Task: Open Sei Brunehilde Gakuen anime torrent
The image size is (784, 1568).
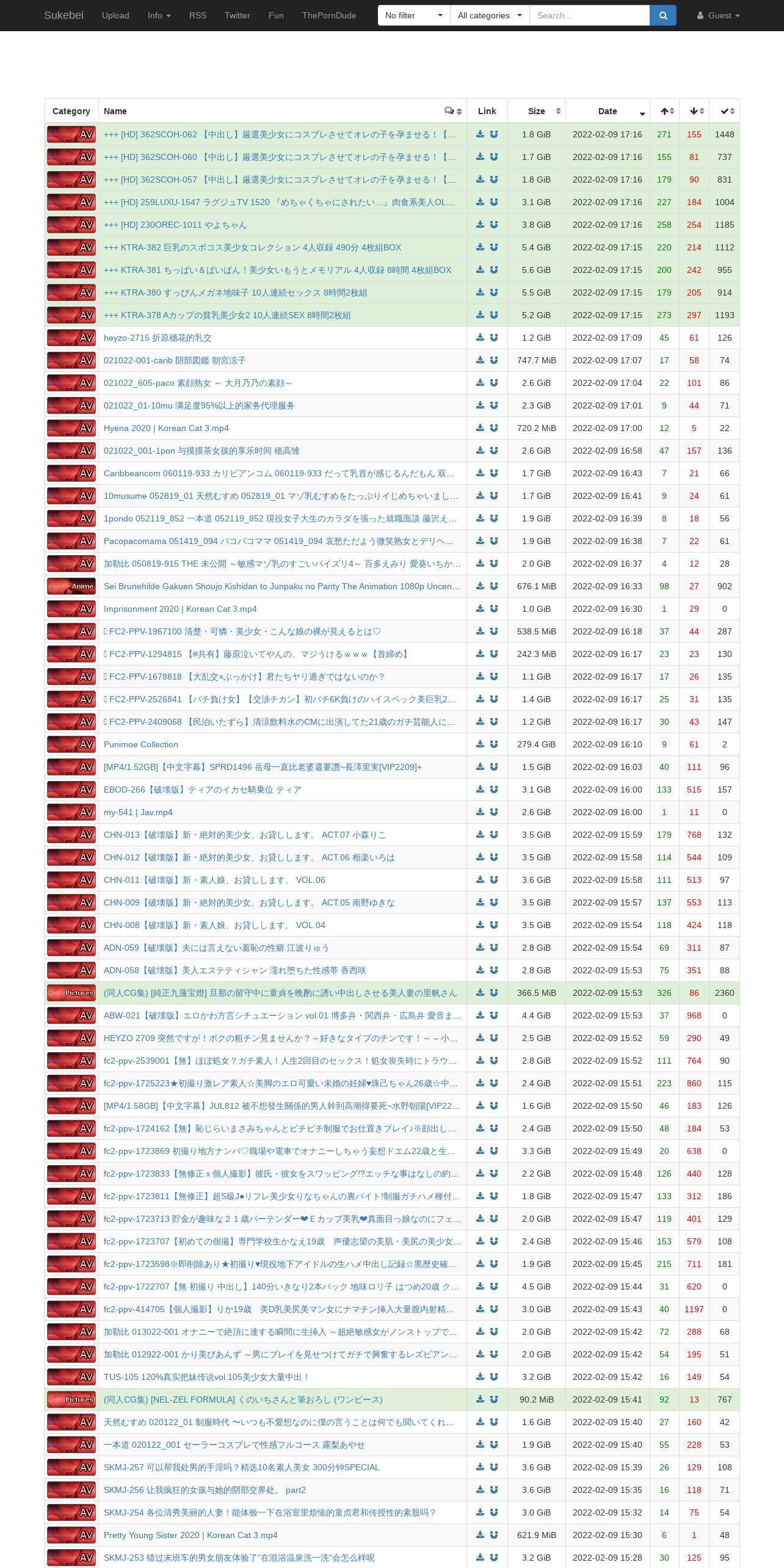Action: pos(282,586)
